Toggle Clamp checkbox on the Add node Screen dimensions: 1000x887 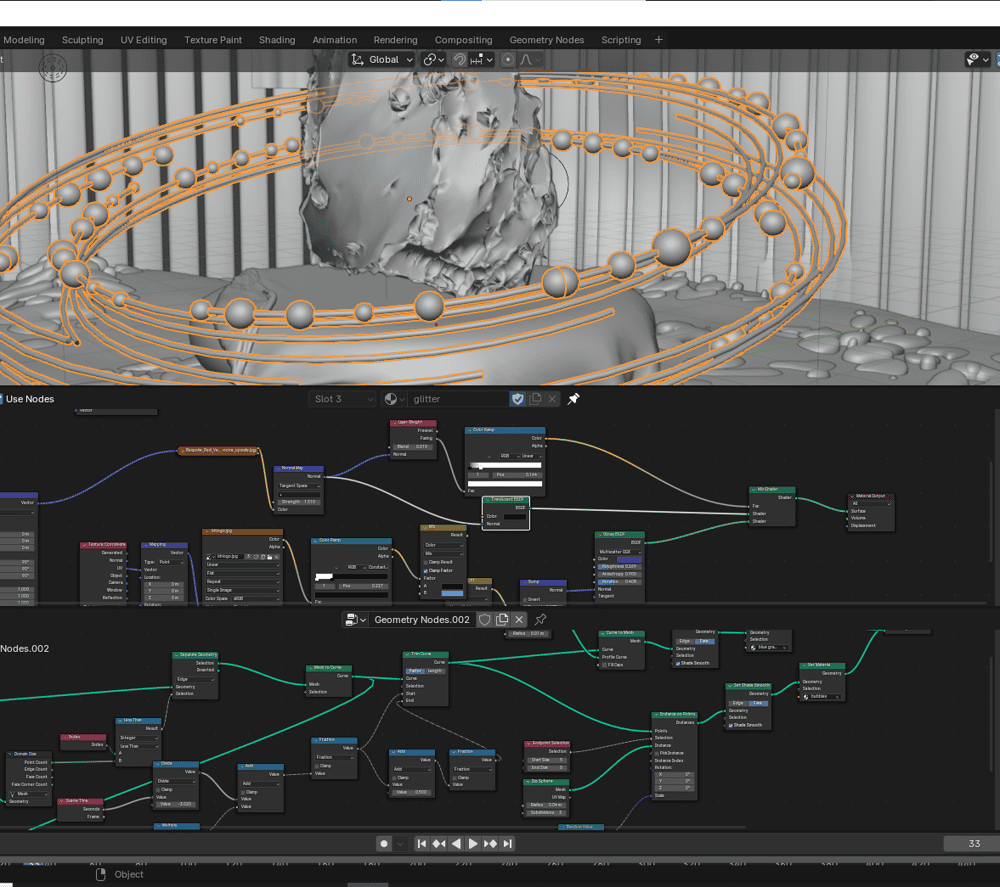pyautogui.click(x=394, y=777)
